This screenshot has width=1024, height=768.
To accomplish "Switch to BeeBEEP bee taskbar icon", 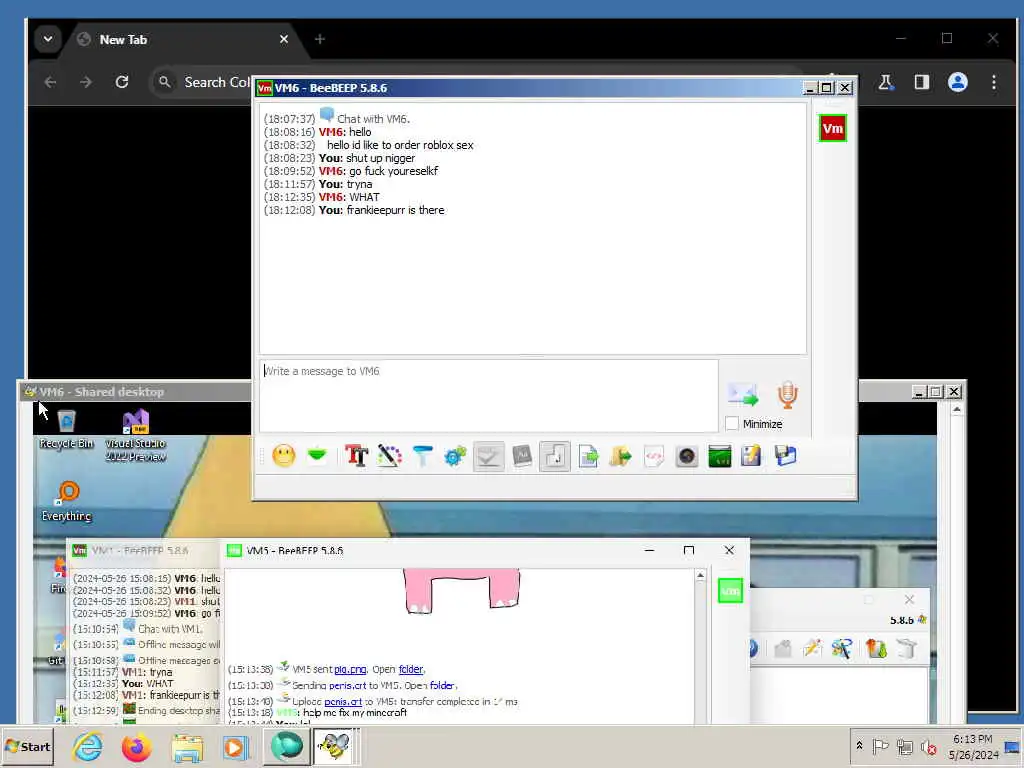I will pyautogui.click(x=334, y=746).
